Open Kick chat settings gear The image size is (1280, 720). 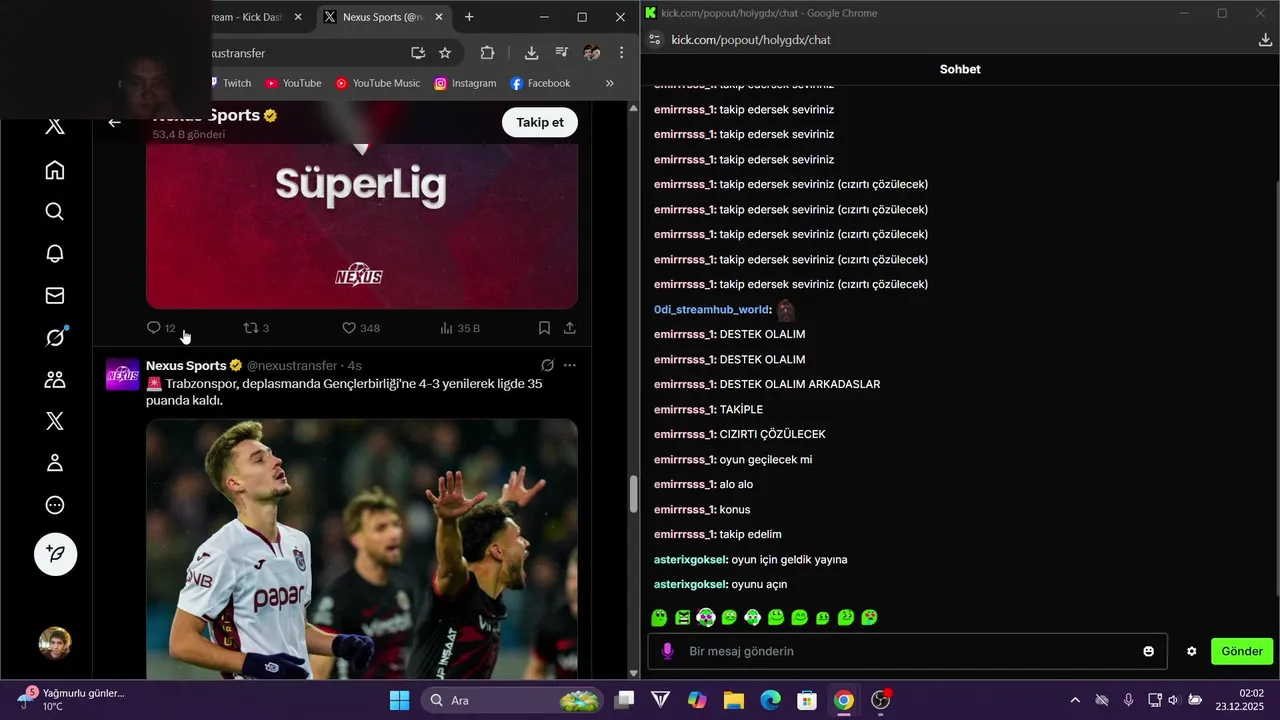point(1191,651)
